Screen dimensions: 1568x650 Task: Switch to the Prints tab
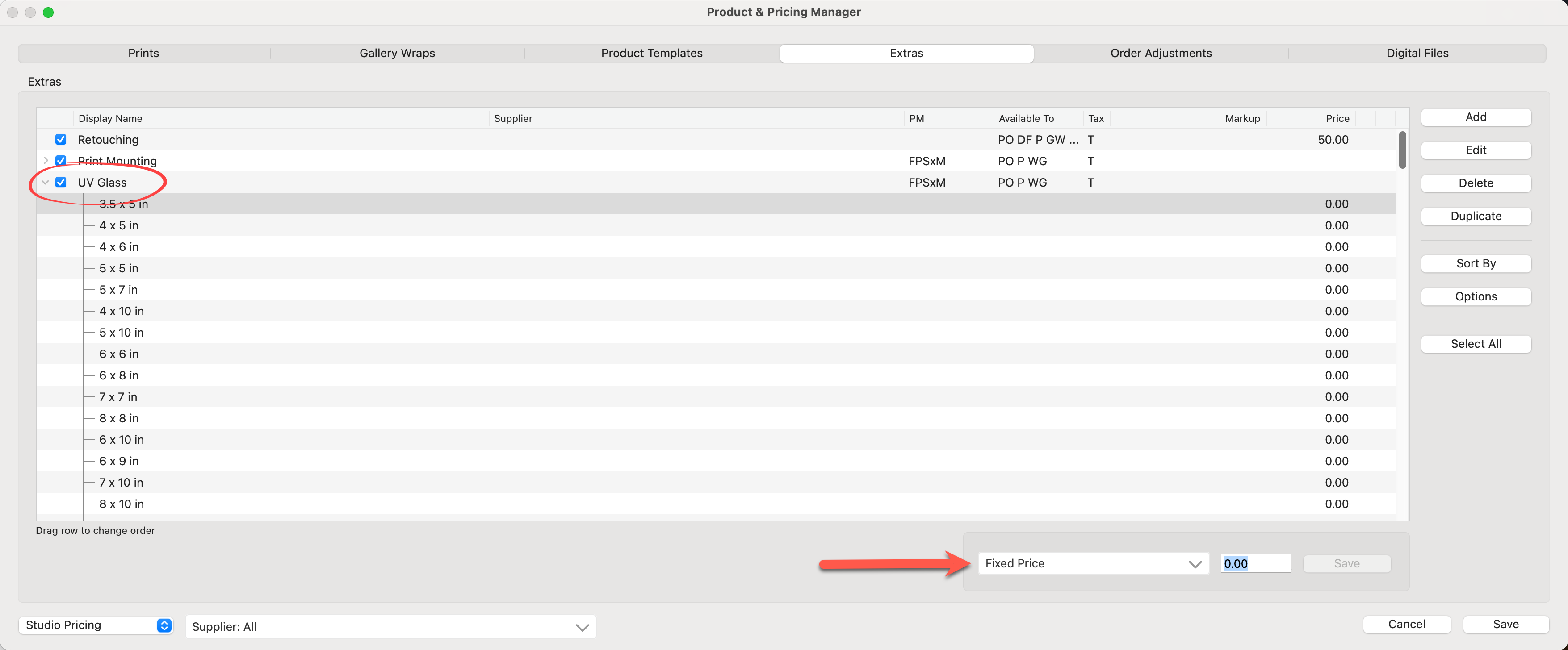(144, 53)
